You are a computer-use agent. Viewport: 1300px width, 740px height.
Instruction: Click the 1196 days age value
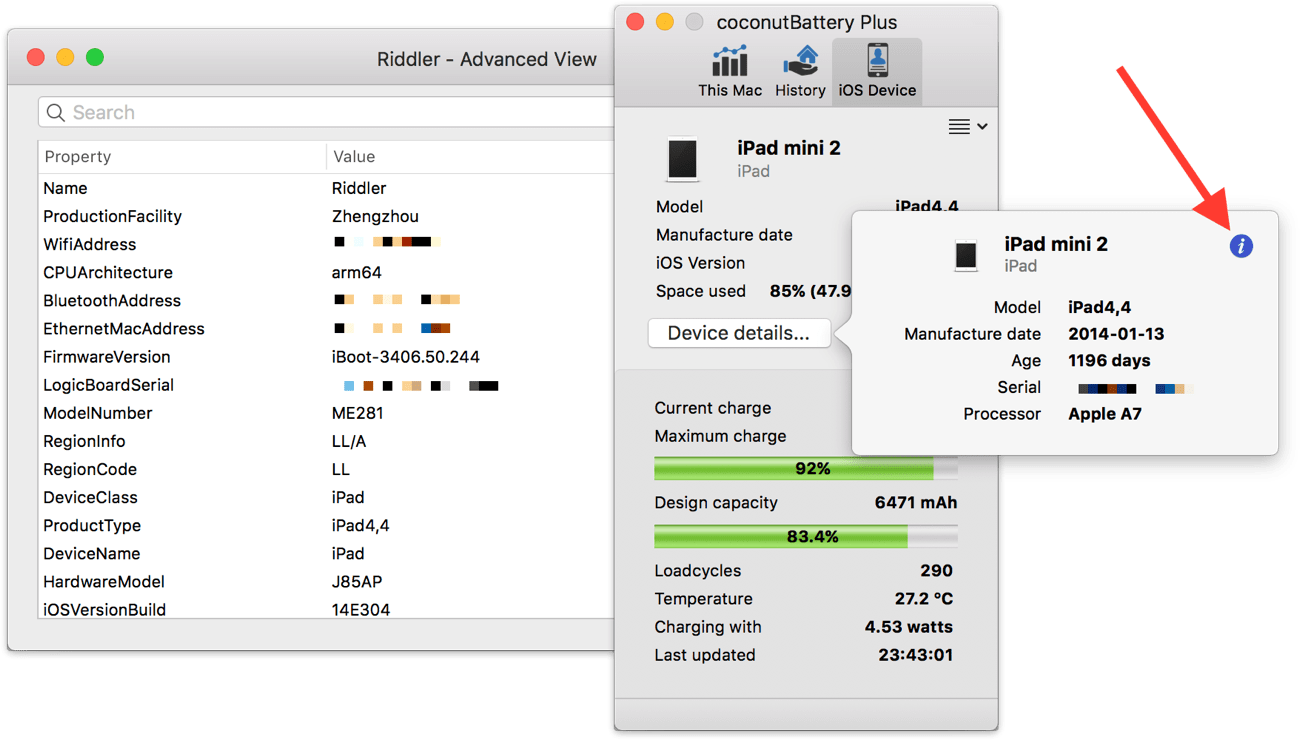pos(1109,361)
